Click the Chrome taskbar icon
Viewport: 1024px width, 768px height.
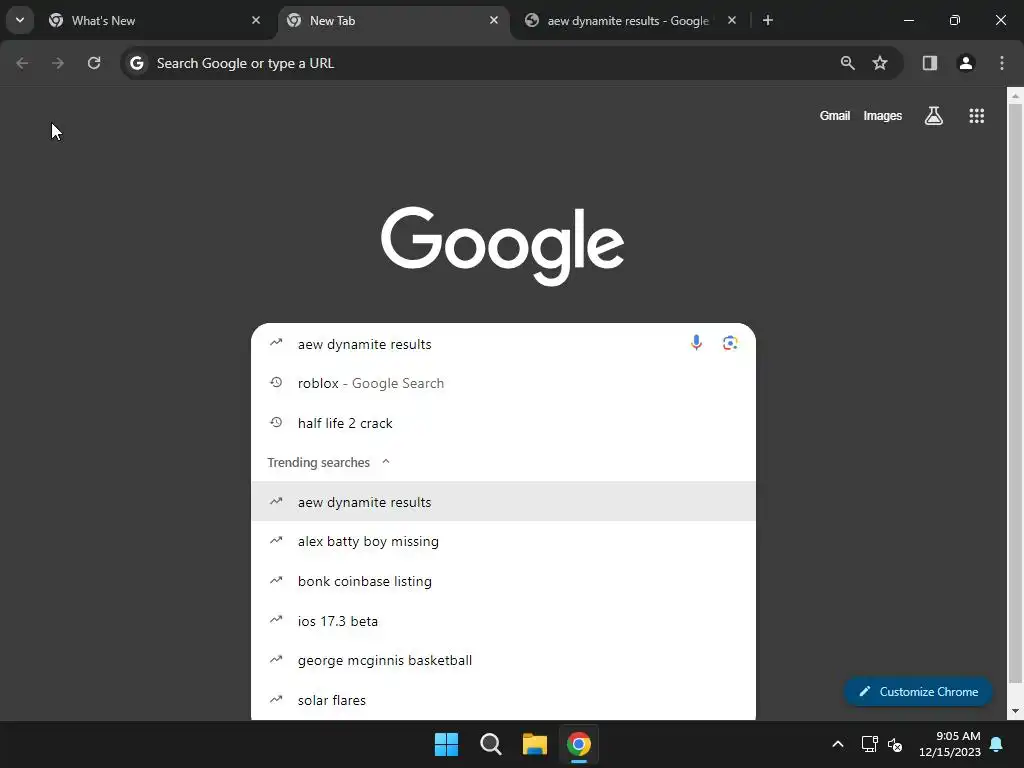pyautogui.click(x=579, y=744)
